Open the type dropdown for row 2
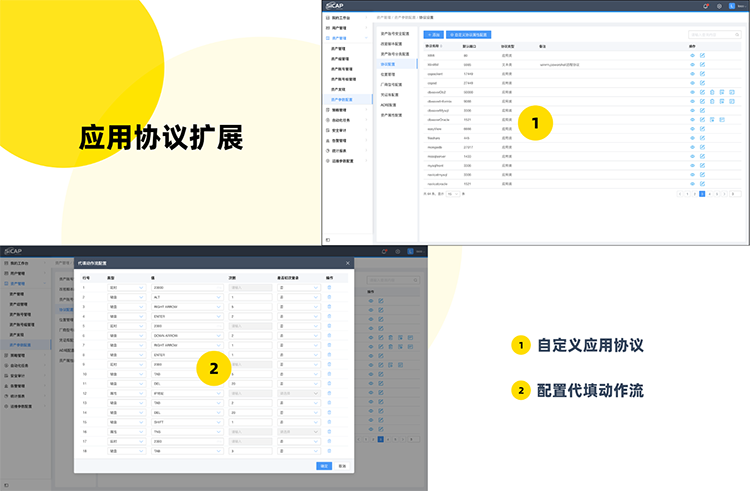This screenshot has width=750, height=491. (126, 297)
